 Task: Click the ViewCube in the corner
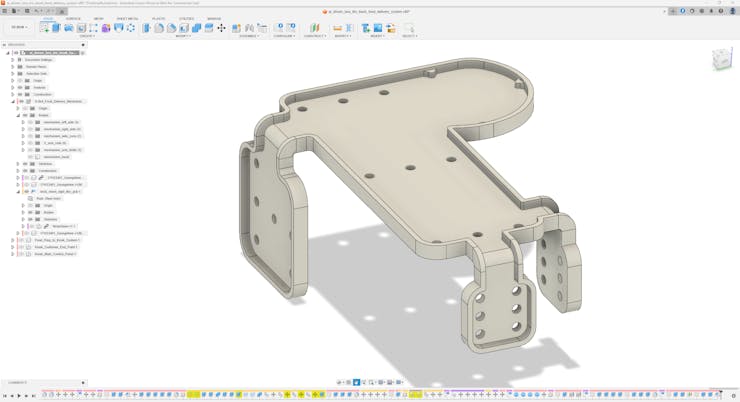click(721, 60)
